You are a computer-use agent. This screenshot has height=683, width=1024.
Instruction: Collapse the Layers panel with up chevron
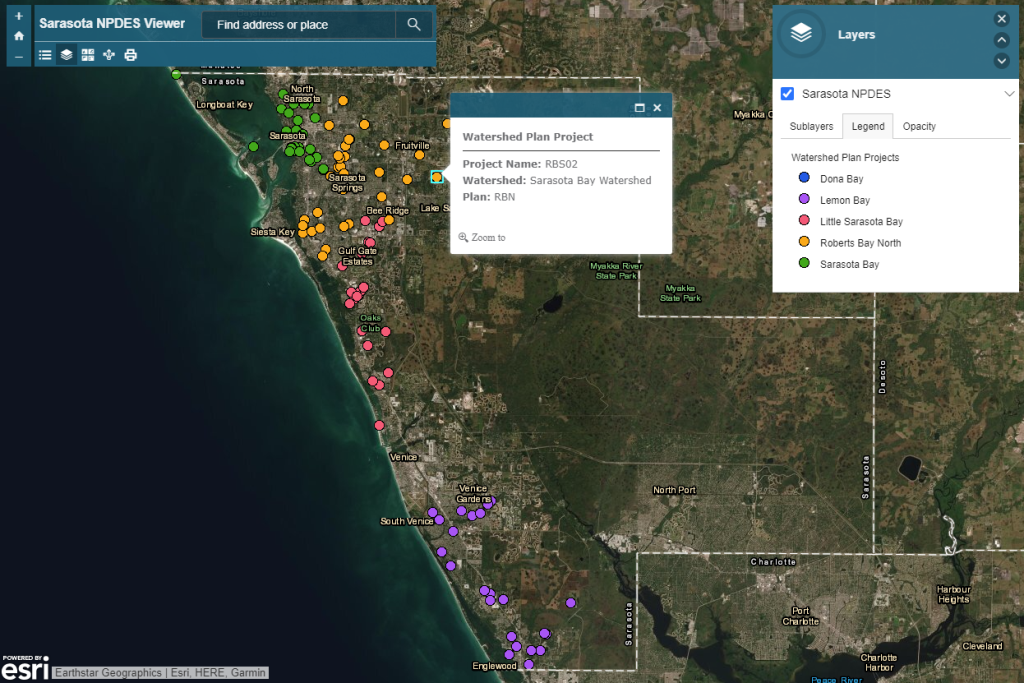coord(1001,40)
